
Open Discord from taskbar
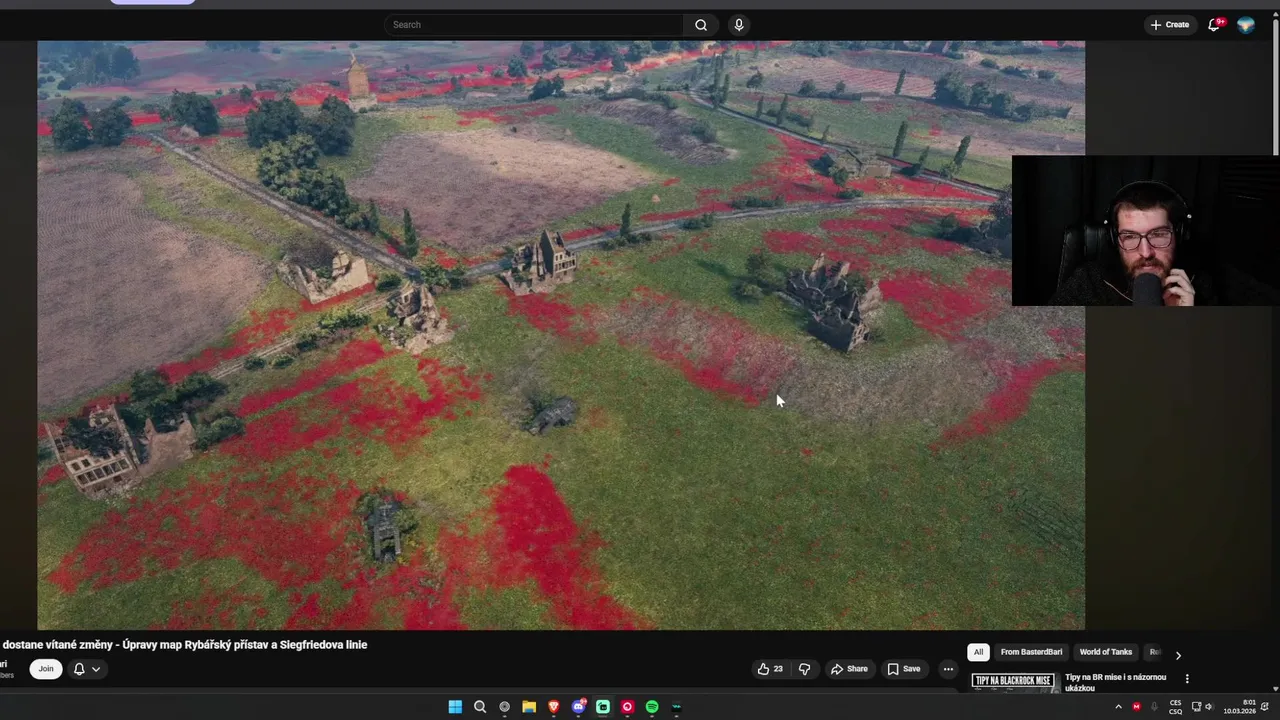pyautogui.click(x=578, y=707)
